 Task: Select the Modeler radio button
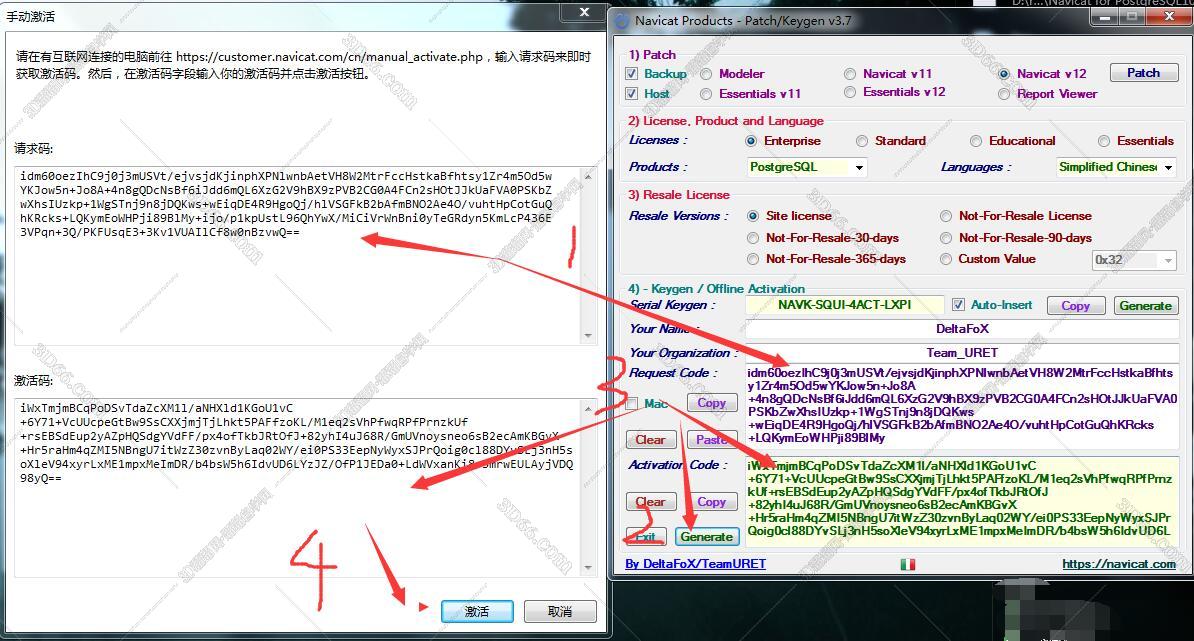point(707,74)
